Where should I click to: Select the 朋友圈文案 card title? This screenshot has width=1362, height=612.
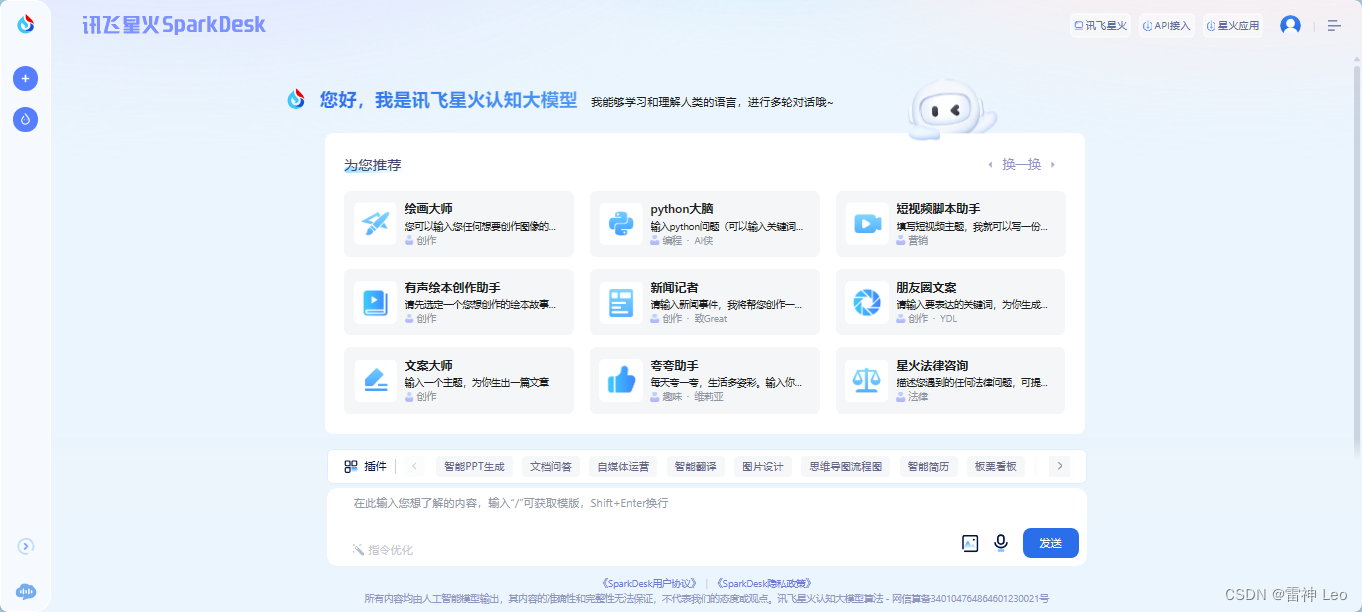coord(927,287)
